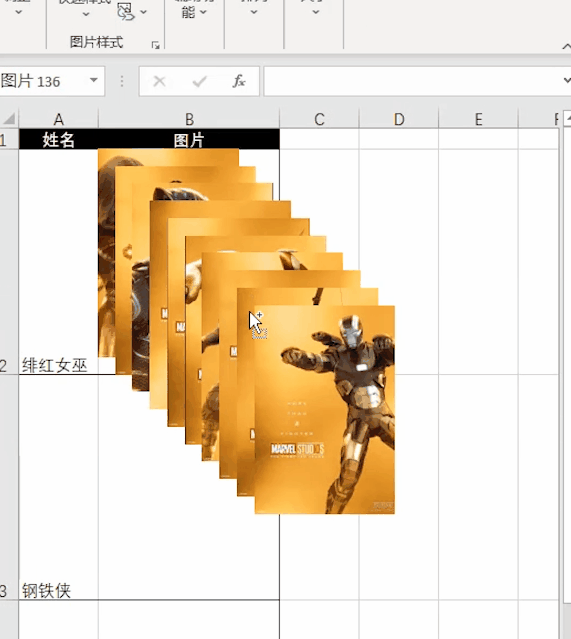The width and height of the screenshot is (571, 639).
Task: Click the cell containing 钢铁侠
Action: tap(59, 487)
